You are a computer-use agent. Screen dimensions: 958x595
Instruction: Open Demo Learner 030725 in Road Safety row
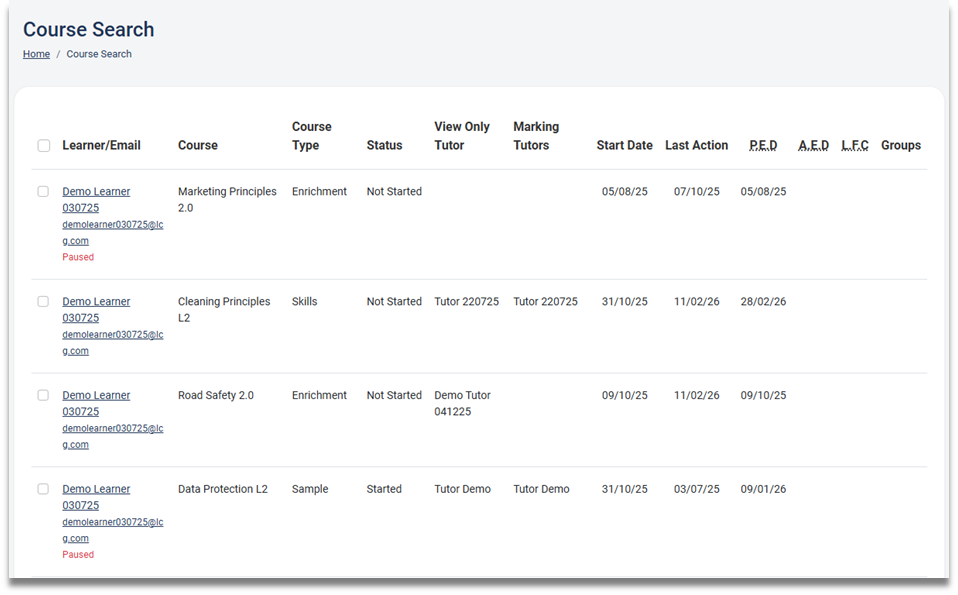[x=96, y=404]
